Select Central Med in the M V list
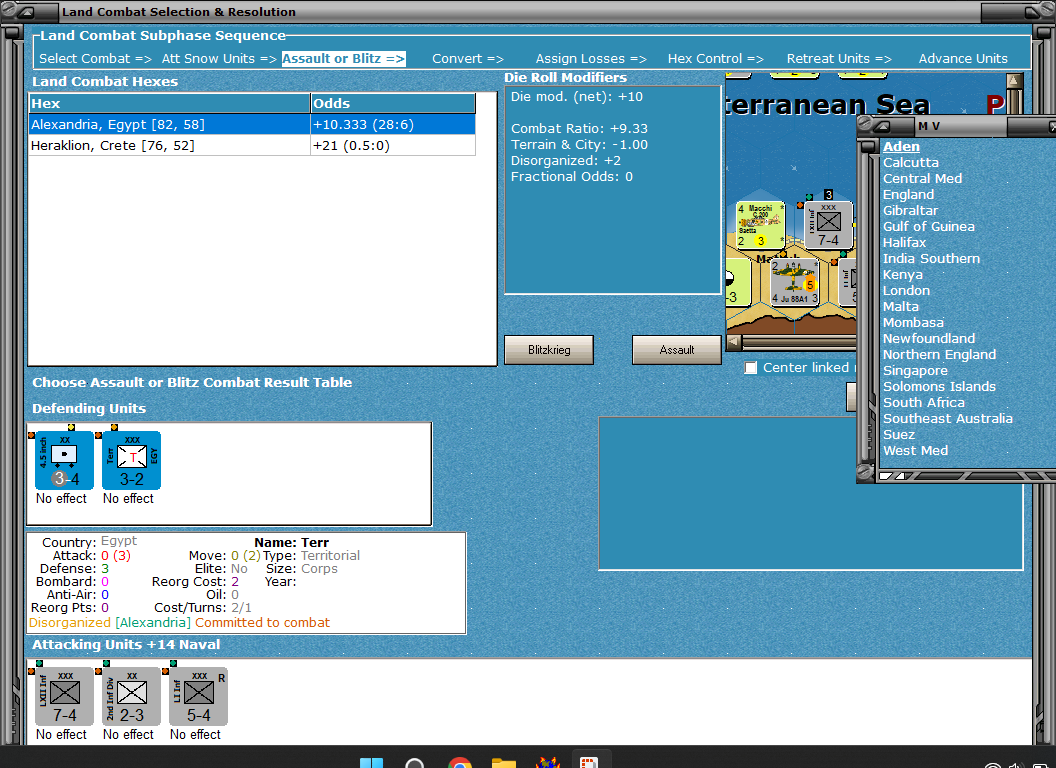The width and height of the screenshot is (1056, 768). click(x=923, y=179)
